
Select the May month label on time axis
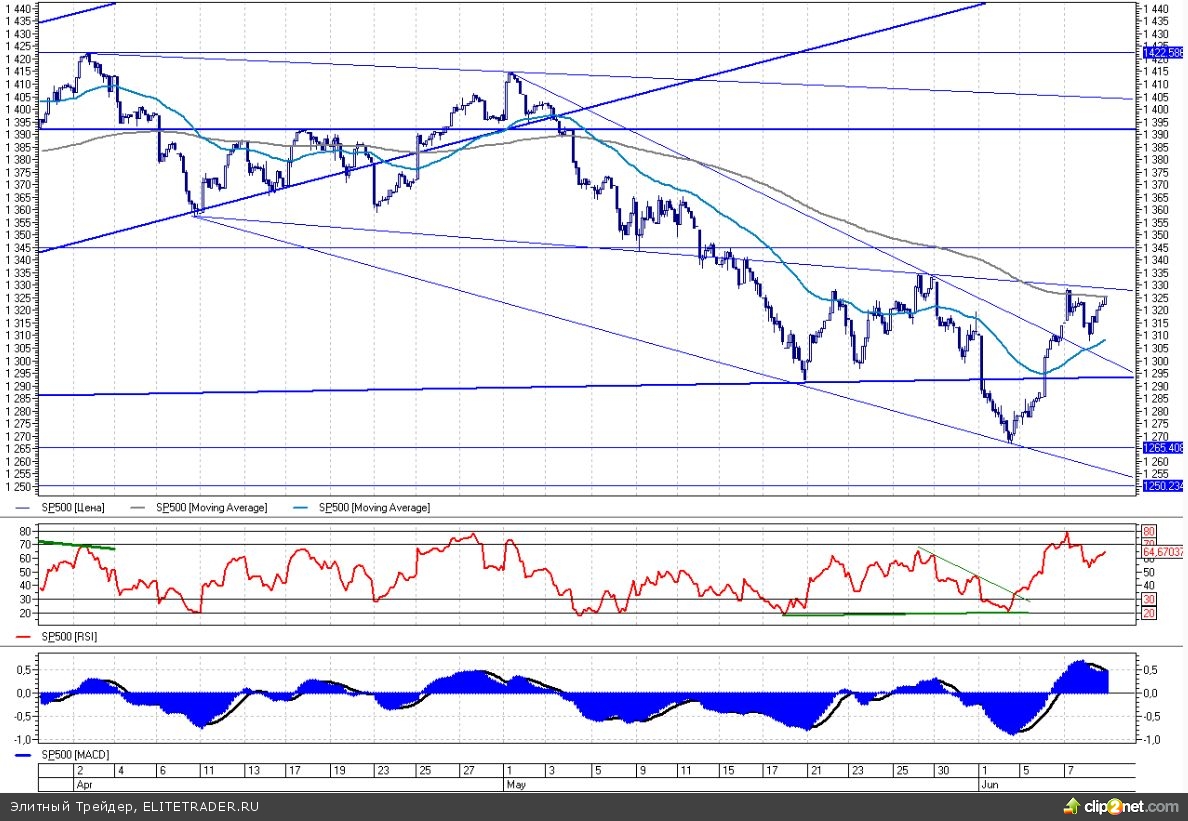point(515,785)
